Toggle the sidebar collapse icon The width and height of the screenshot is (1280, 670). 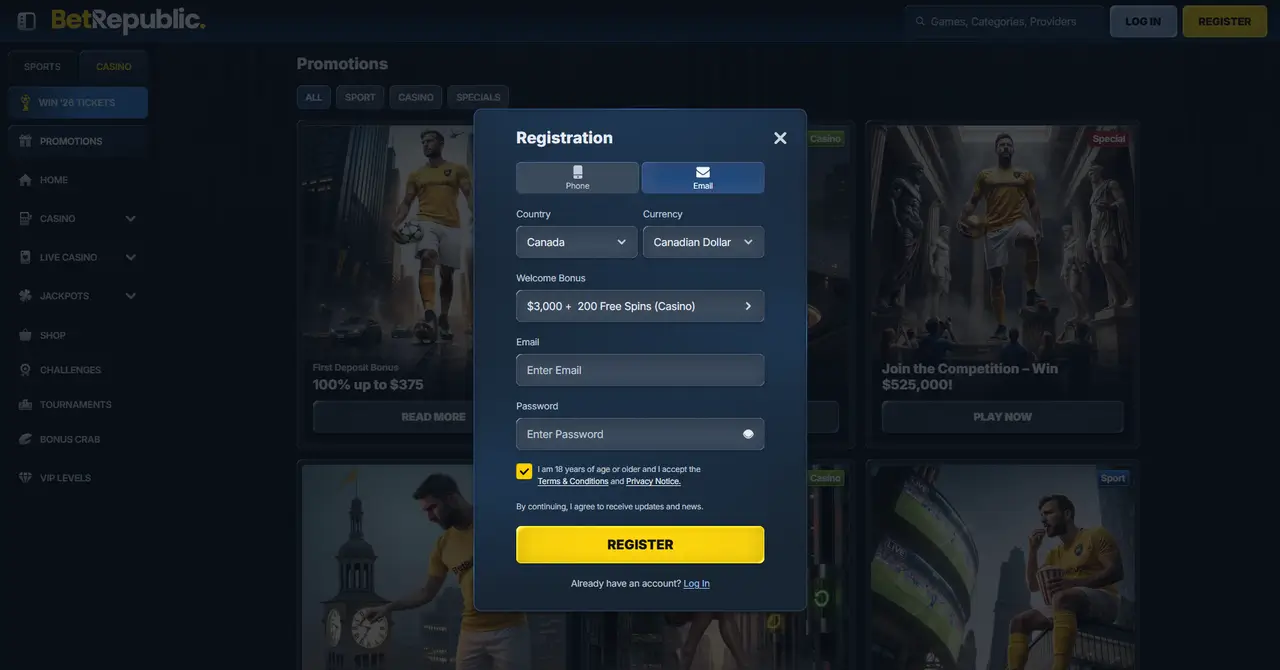tap(27, 21)
